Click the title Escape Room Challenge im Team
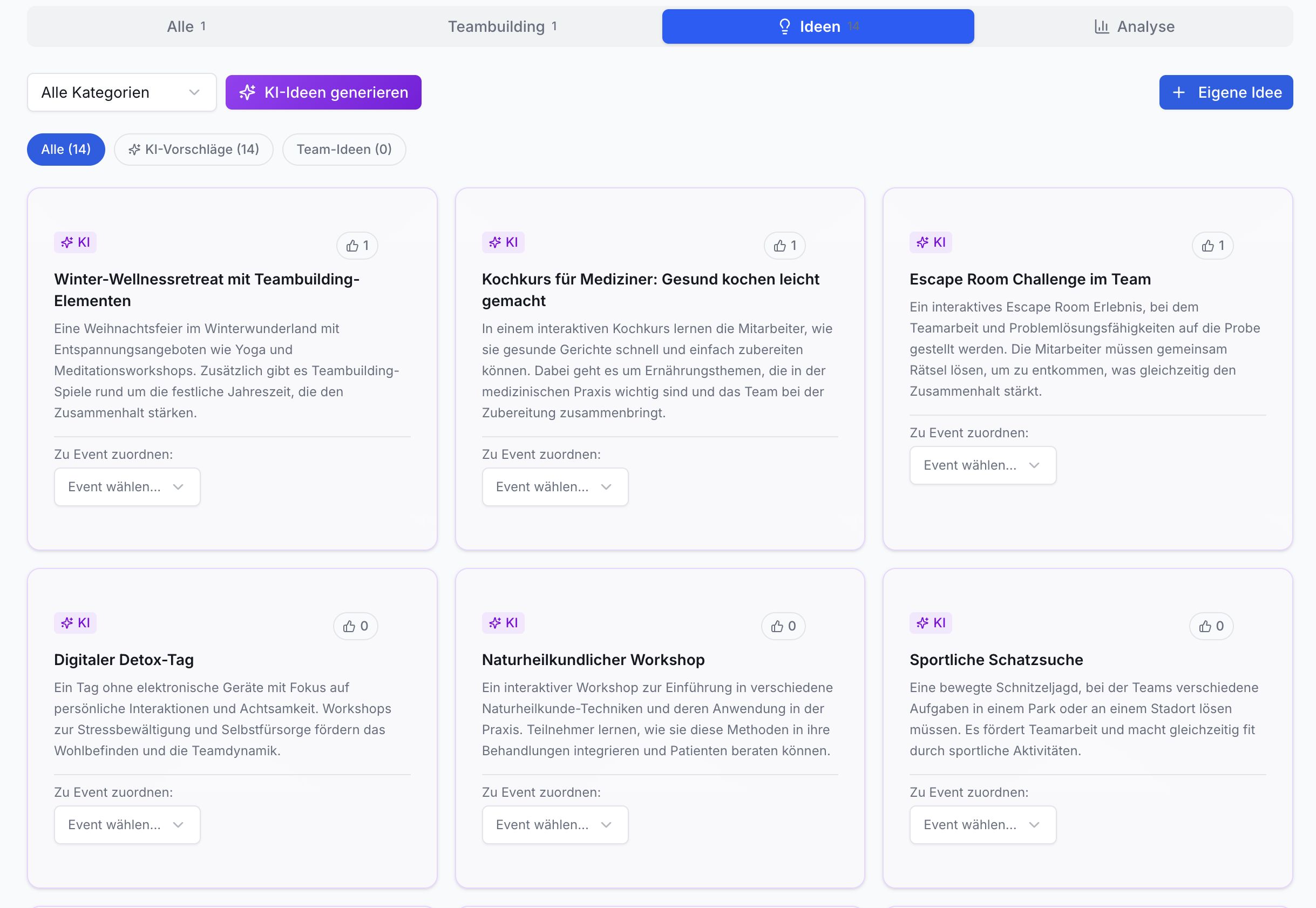 click(1030, 279)
